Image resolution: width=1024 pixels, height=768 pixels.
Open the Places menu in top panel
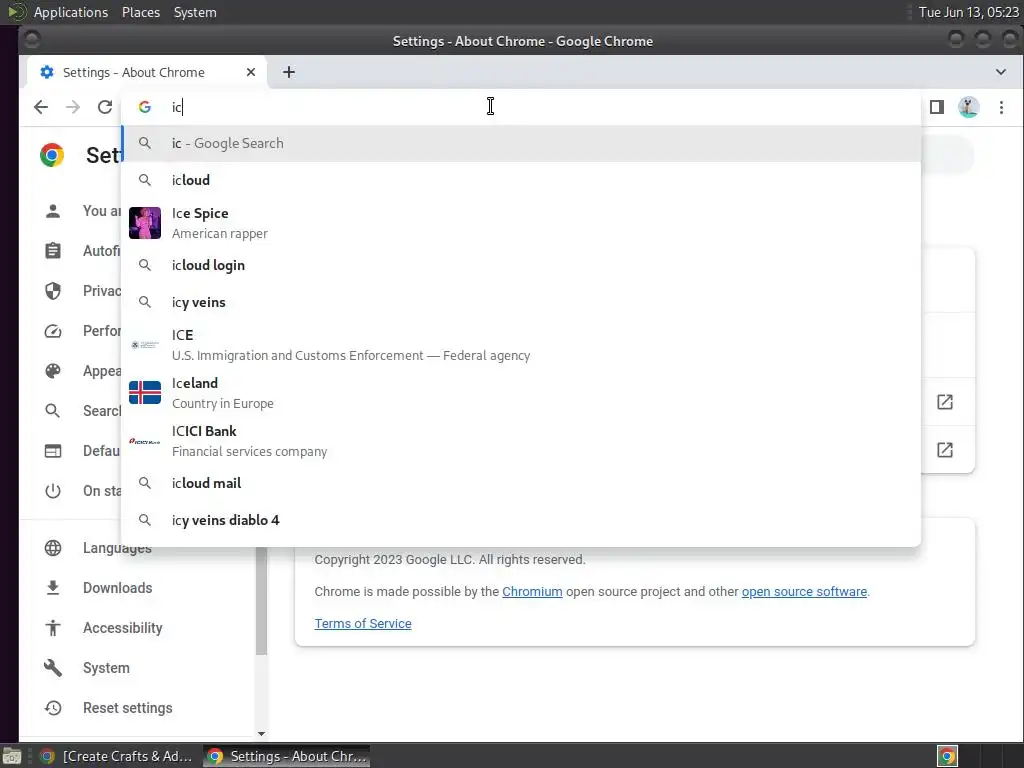pyautogui.click(x=141, y=12)
